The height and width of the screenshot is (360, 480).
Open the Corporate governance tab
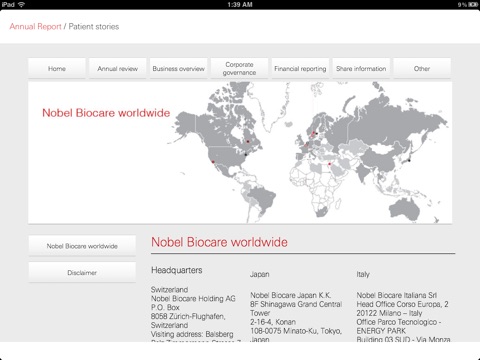239,68
